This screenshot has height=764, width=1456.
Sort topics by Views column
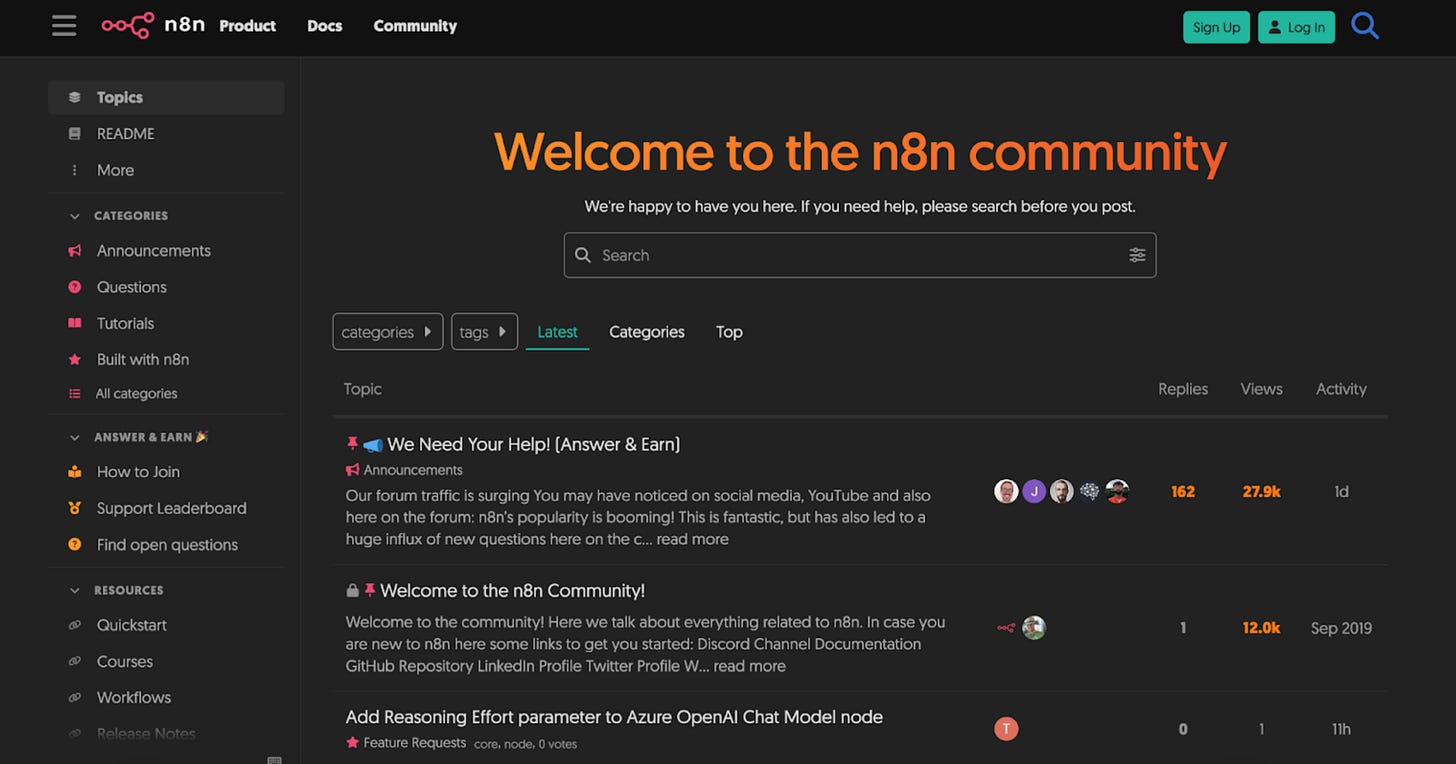click(1262, 389)
